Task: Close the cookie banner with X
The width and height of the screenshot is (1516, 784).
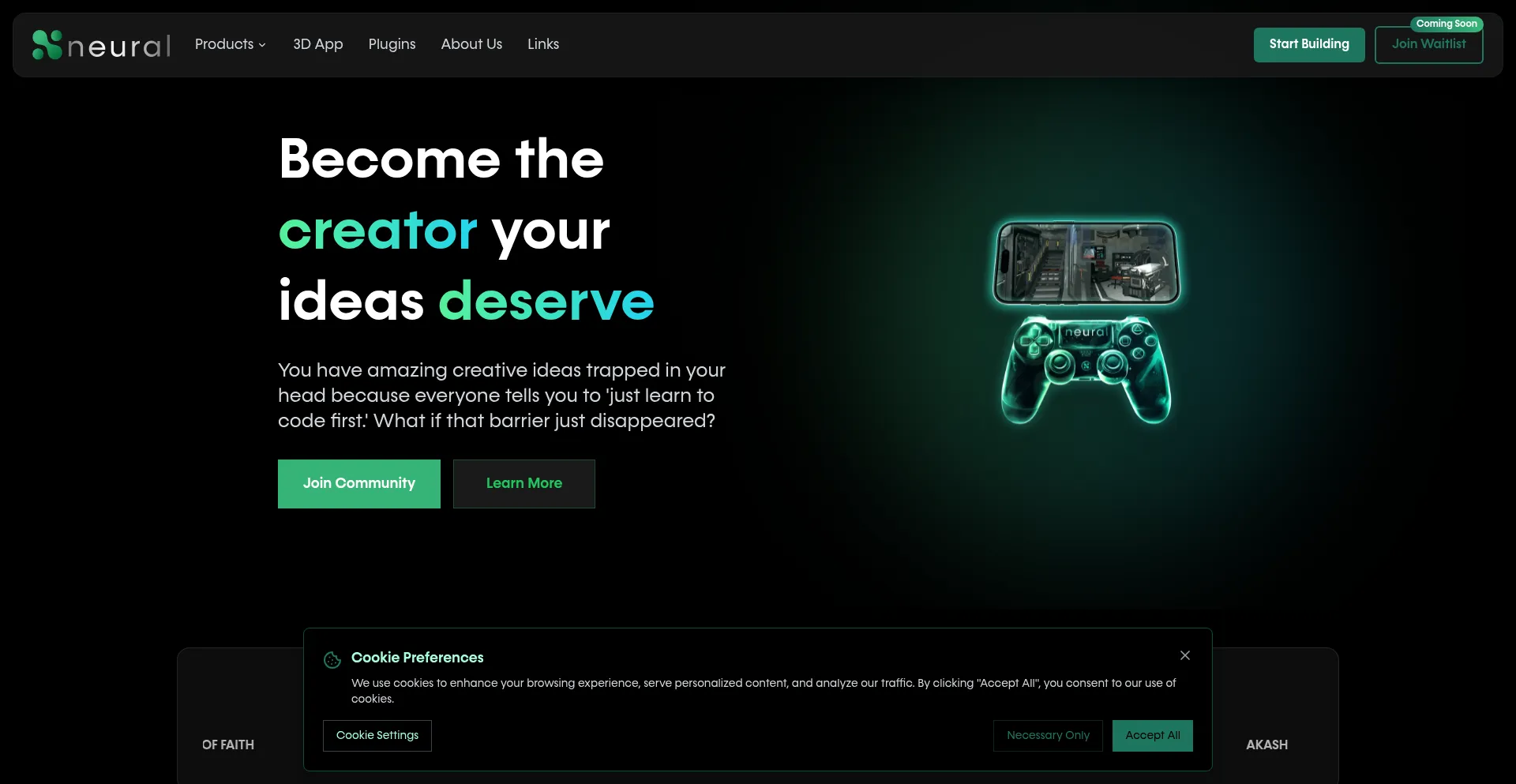Action: tap(1185, 655)
